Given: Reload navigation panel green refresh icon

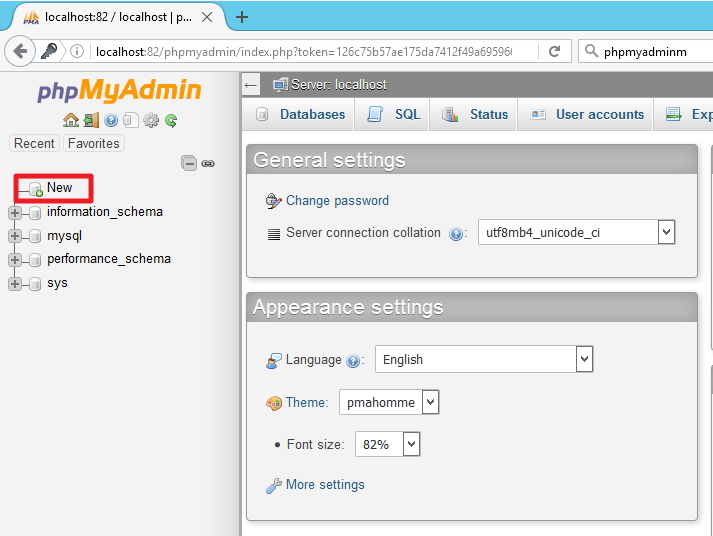Looking at the screenshot, I should click(171, 120).
